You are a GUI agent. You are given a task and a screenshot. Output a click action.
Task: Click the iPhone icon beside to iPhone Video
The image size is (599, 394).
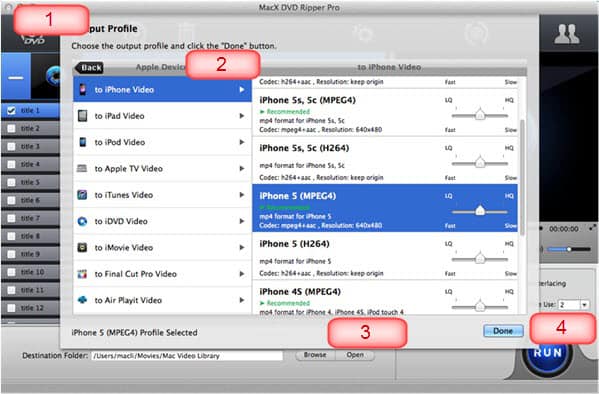(82, 89)
